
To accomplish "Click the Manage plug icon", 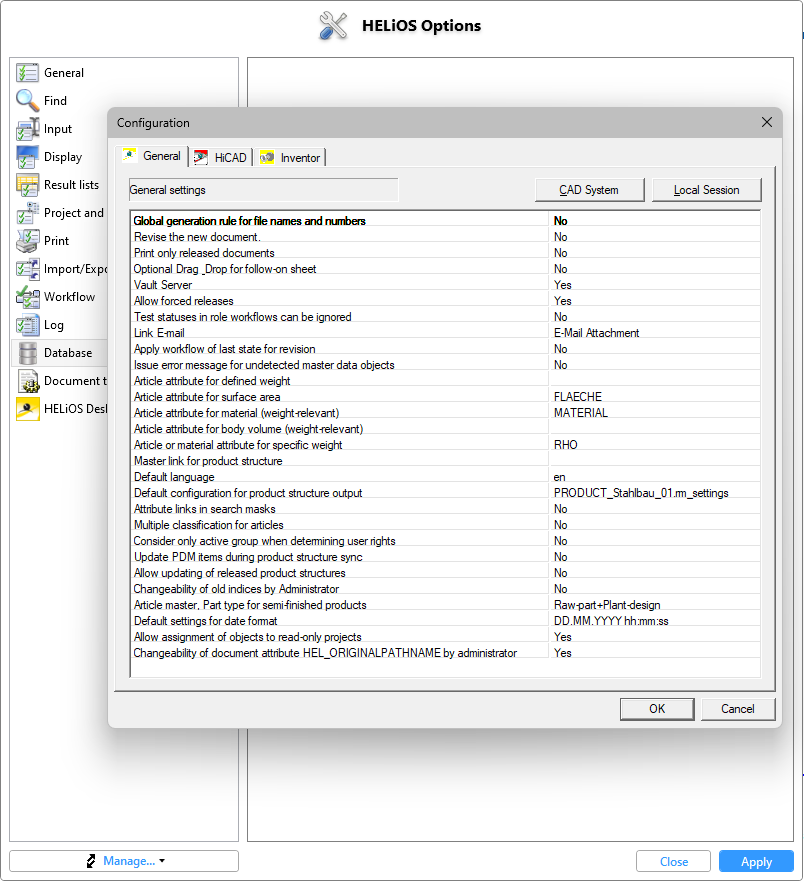I will pyautogui.click(x=91, y=861).
